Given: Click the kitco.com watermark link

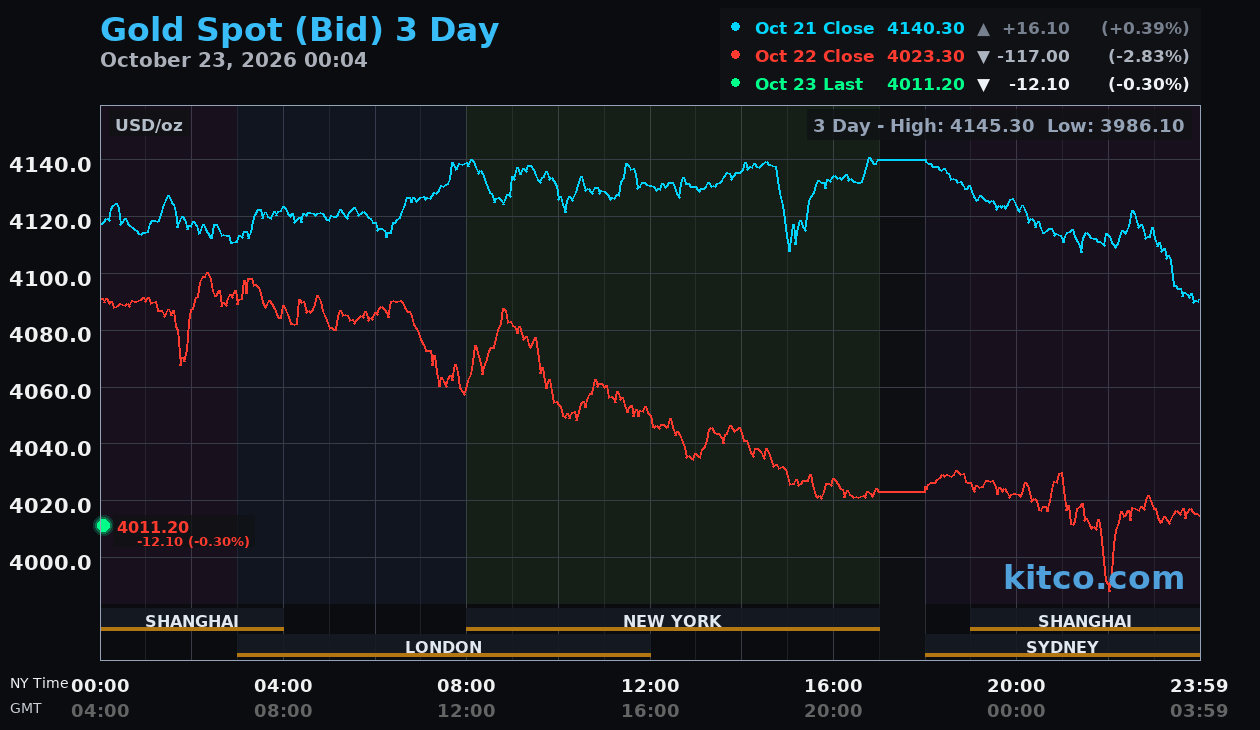Looking at the screenshot, I should click(x=1094, y=578).
